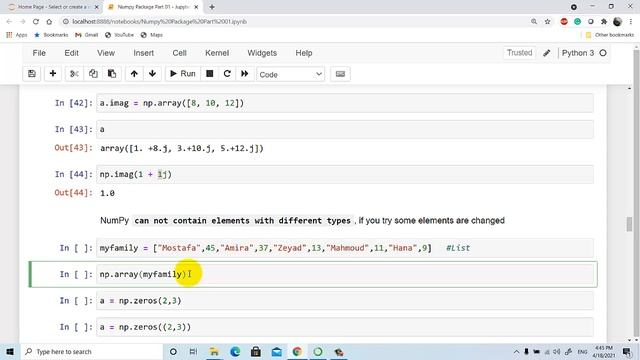Viewport: 640px width, 360px height.
Task: Go to browser home page icon
Action: (x=49, y=22)
